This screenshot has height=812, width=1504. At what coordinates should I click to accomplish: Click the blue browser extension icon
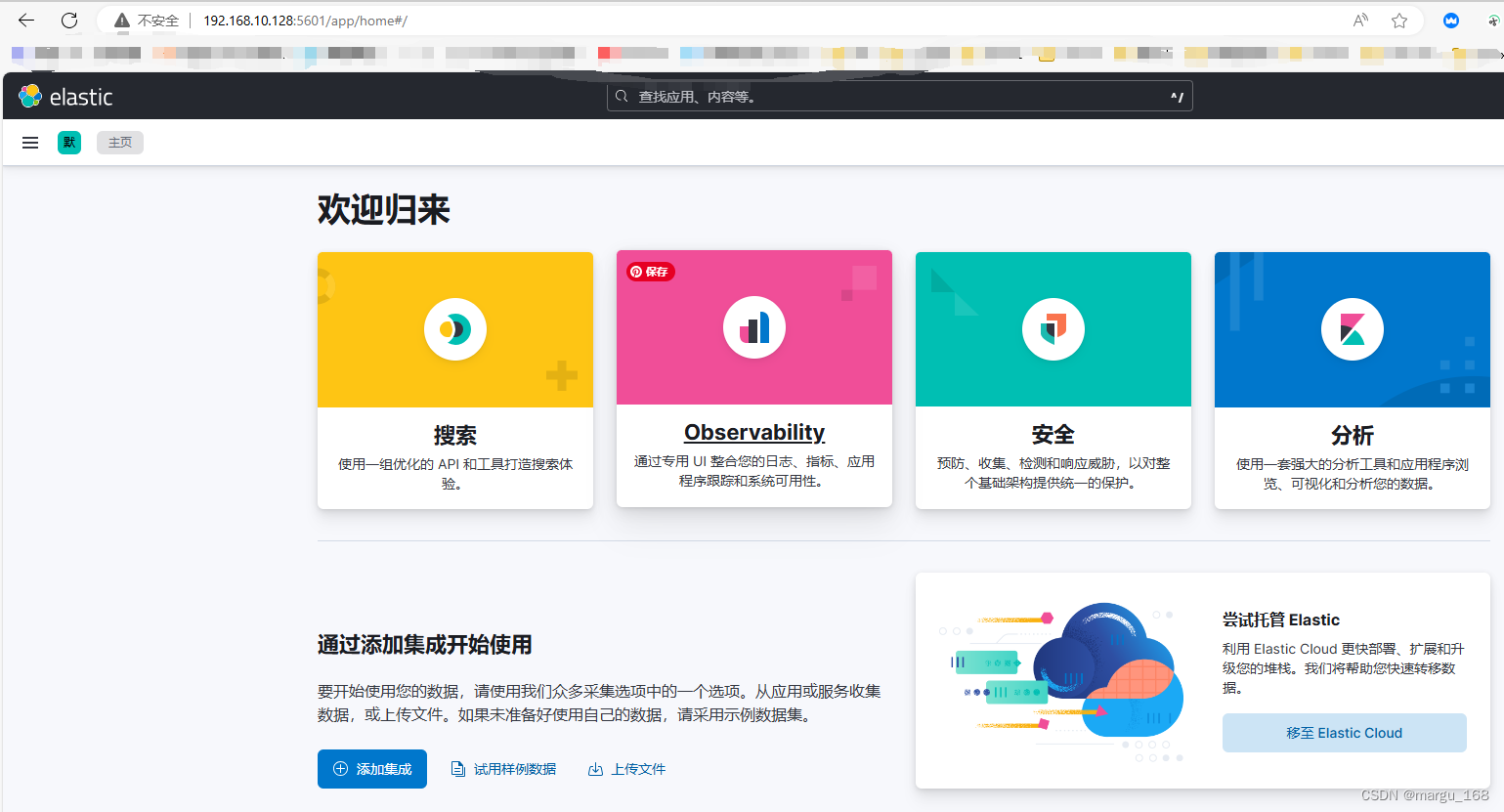pyautogui.click(x=1451, y=21)
